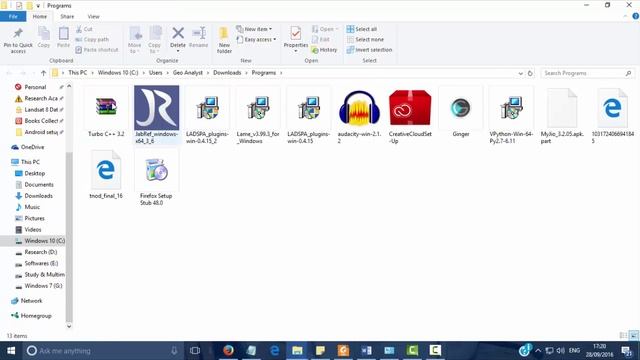The height and width of the screenshot is (360, 640).
Task: Open Quick Access Toolbar customize dropdown
Action: pos(38,6)
